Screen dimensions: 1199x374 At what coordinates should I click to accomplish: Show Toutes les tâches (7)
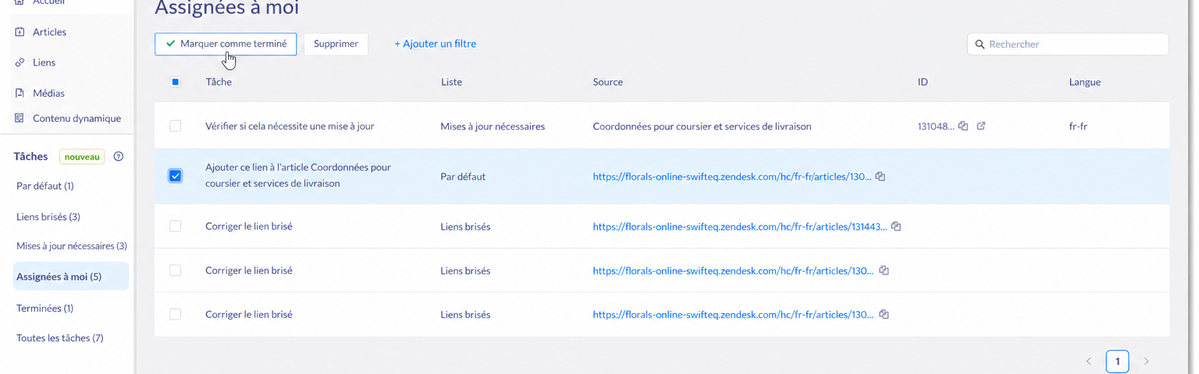pyautogui.click(x=60, y=338)
